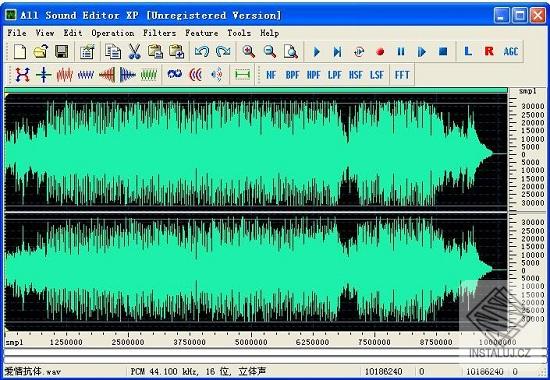Paste audio with the clipboard icon

[x=155, y=52]
